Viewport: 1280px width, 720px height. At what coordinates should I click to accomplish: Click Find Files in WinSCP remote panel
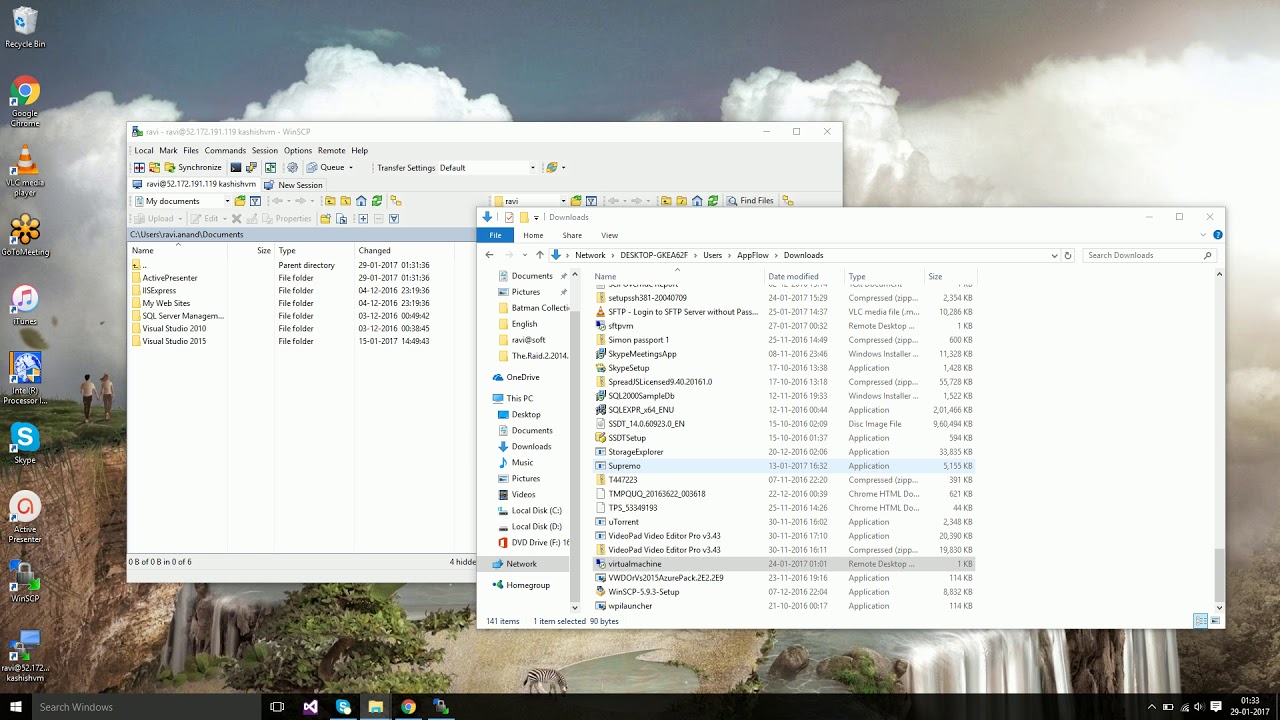[750, 201]
